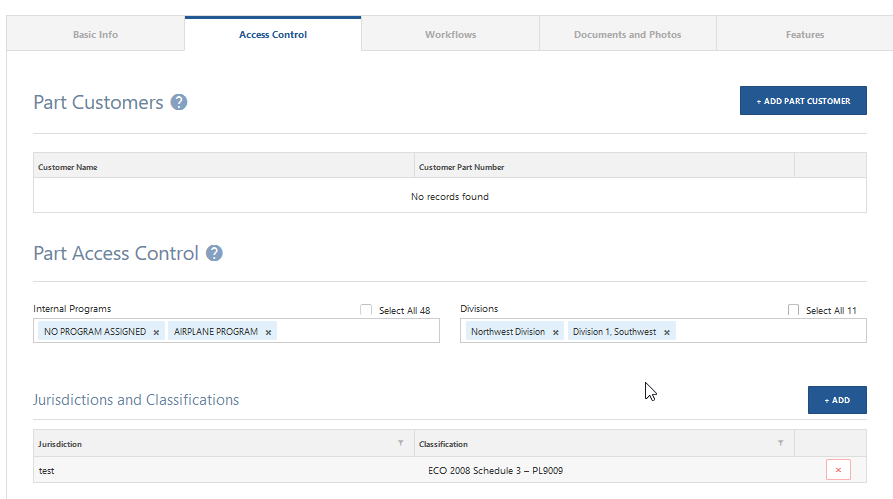This screenshot has height=499, width=893.
Task: Remove Division 1, Southwest tag
Action: tap(667, 332)
